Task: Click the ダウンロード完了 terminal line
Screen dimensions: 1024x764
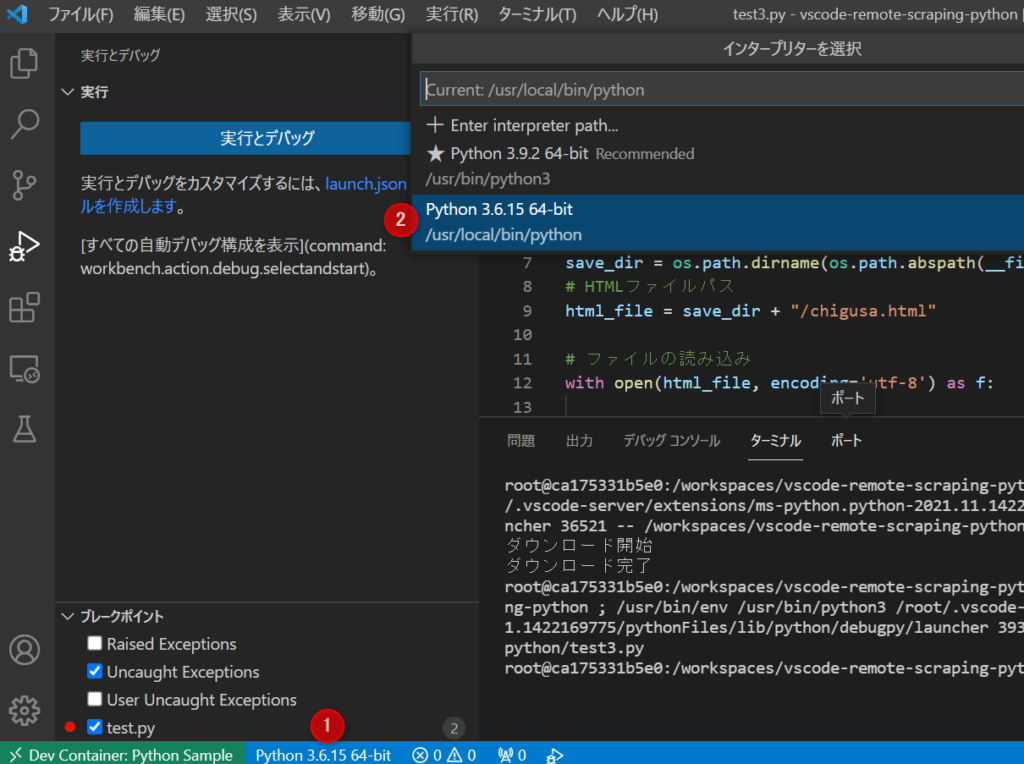Action: point(579,565)
